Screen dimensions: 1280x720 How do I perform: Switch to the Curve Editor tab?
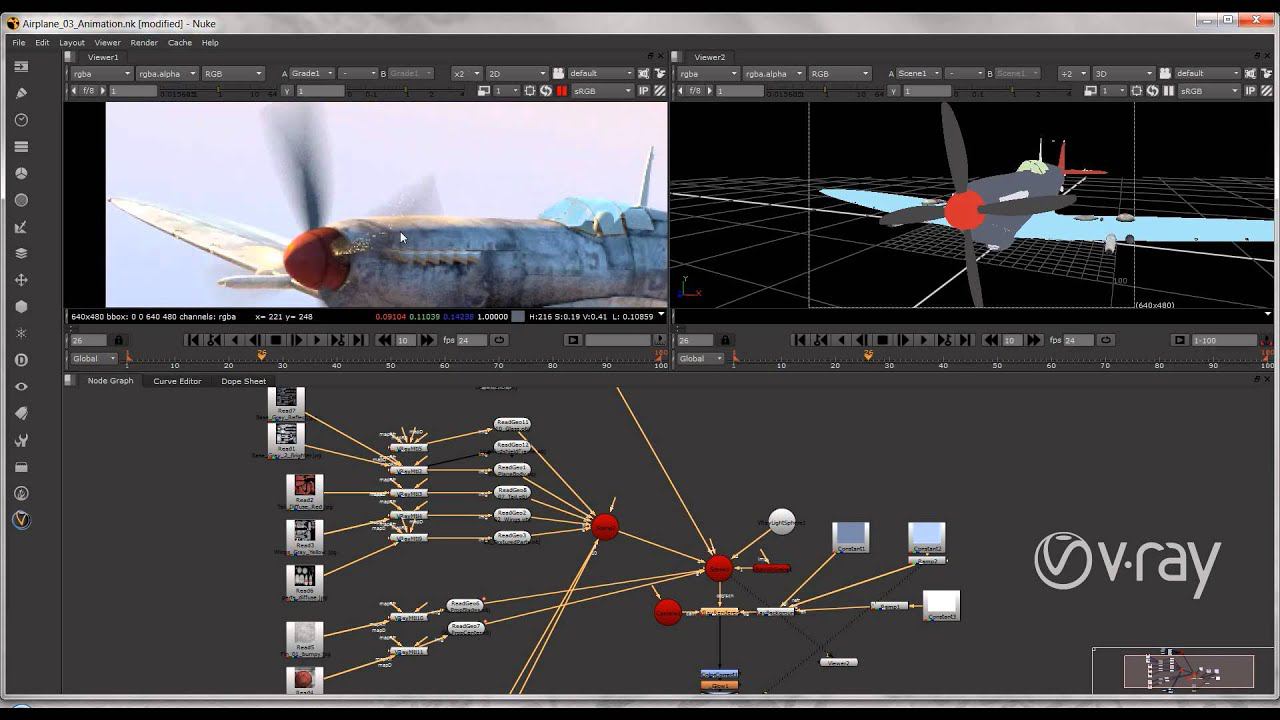[x=177, y=381]
